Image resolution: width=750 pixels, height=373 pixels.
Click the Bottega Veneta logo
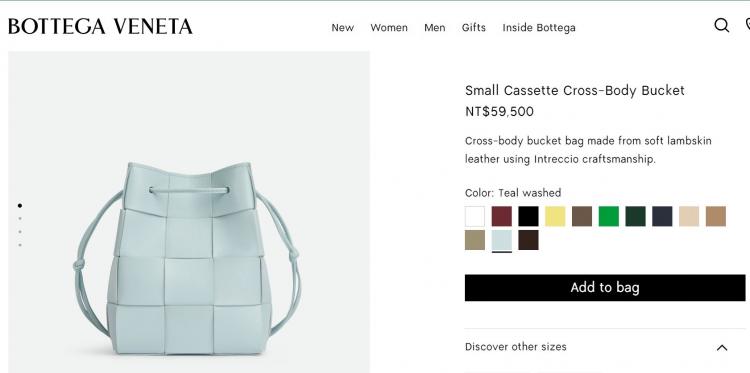[100, 27]
